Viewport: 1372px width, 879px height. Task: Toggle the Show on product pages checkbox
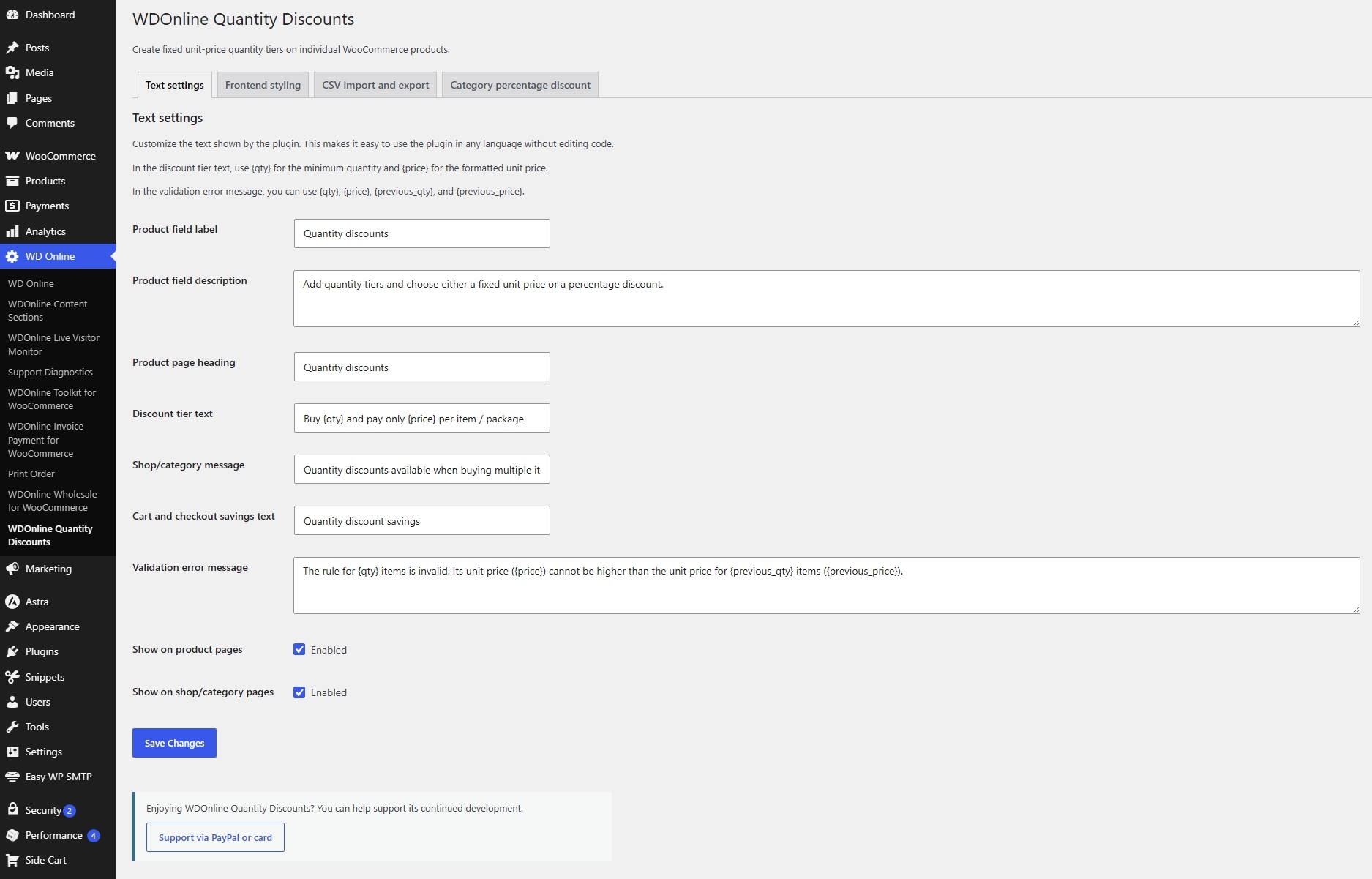pyautogui.click(x=299, y=649)
